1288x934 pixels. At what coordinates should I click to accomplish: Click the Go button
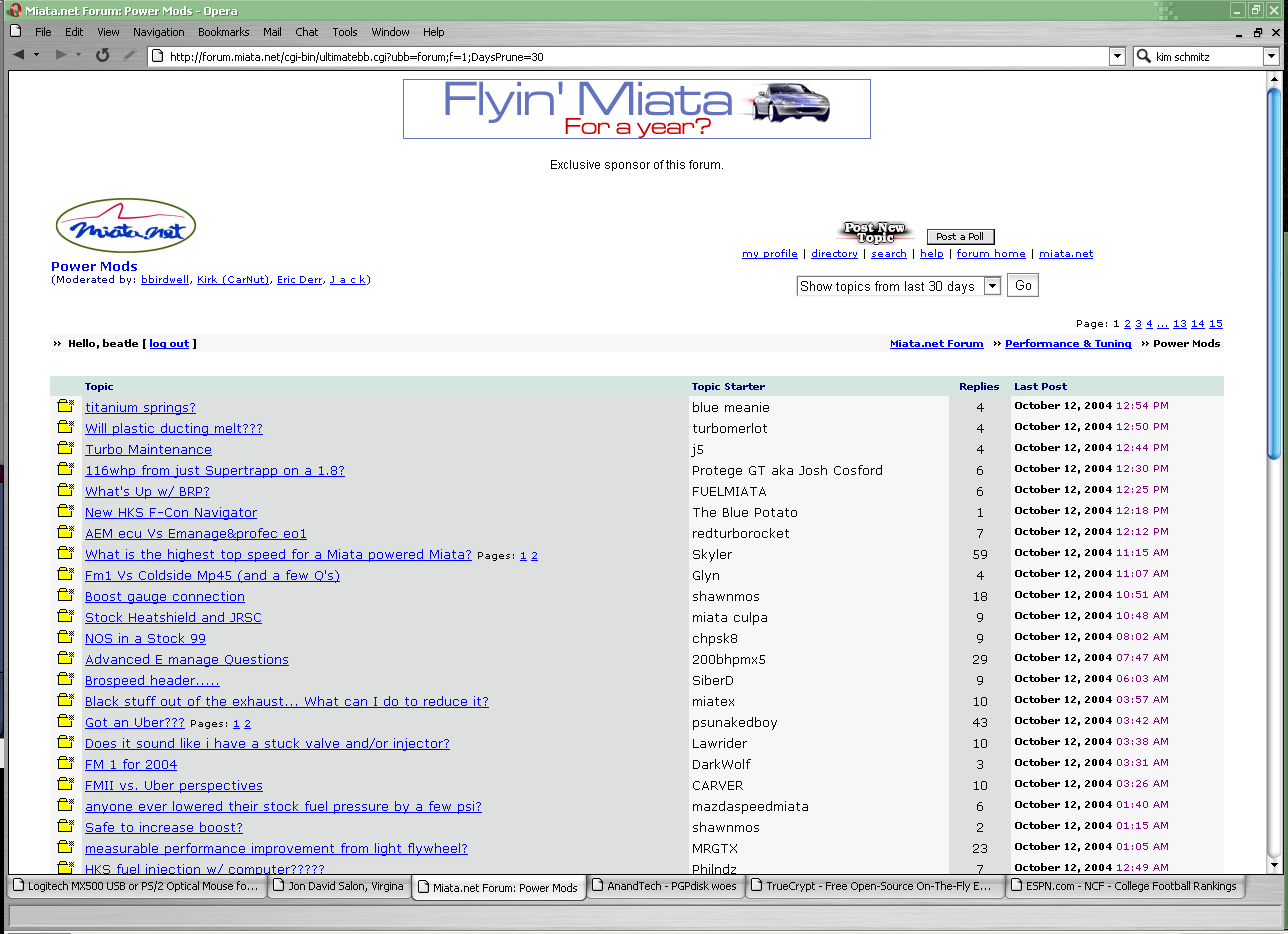click(1023, 285)
